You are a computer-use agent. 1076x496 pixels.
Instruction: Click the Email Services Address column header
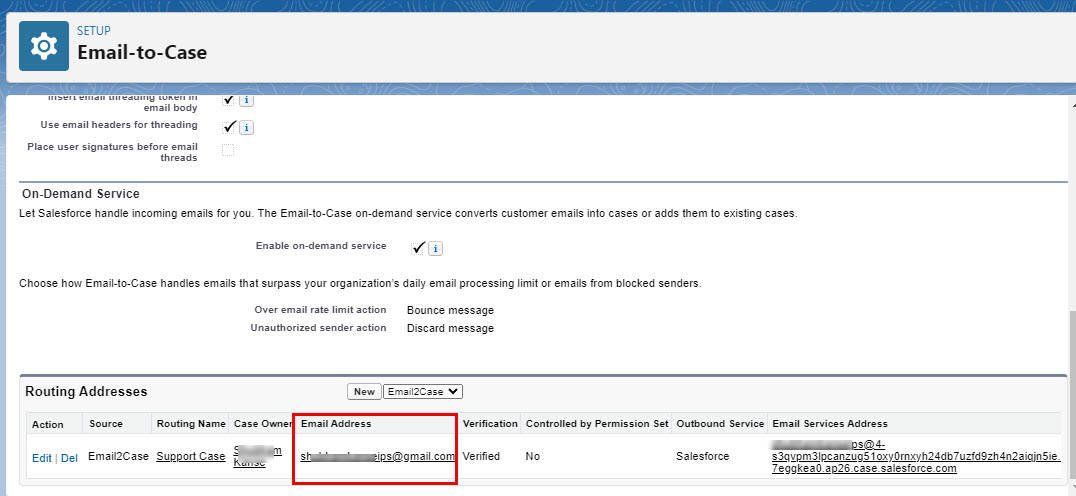point(830,424)
